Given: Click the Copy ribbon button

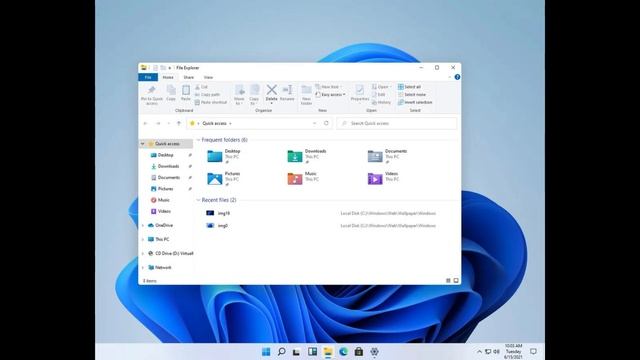Looking at the screenshot, I should click(x=171, y=93).
